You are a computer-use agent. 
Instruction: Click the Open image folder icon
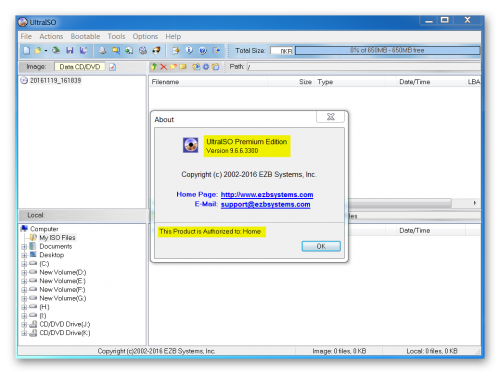tap(37, 51)
